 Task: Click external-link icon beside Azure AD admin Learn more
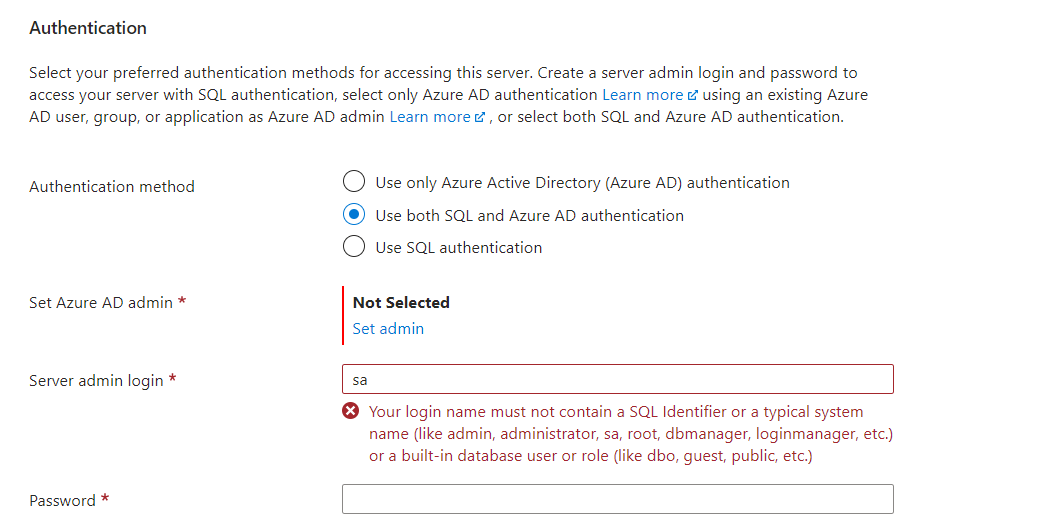pyautogui.click(x=480, y=117)
